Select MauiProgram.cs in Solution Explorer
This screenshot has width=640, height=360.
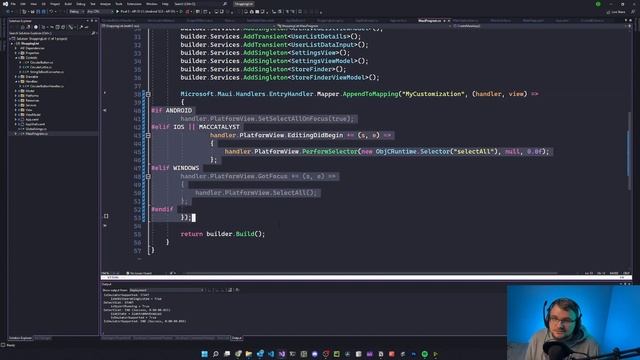pyautogui.click(x=36, y=133)
